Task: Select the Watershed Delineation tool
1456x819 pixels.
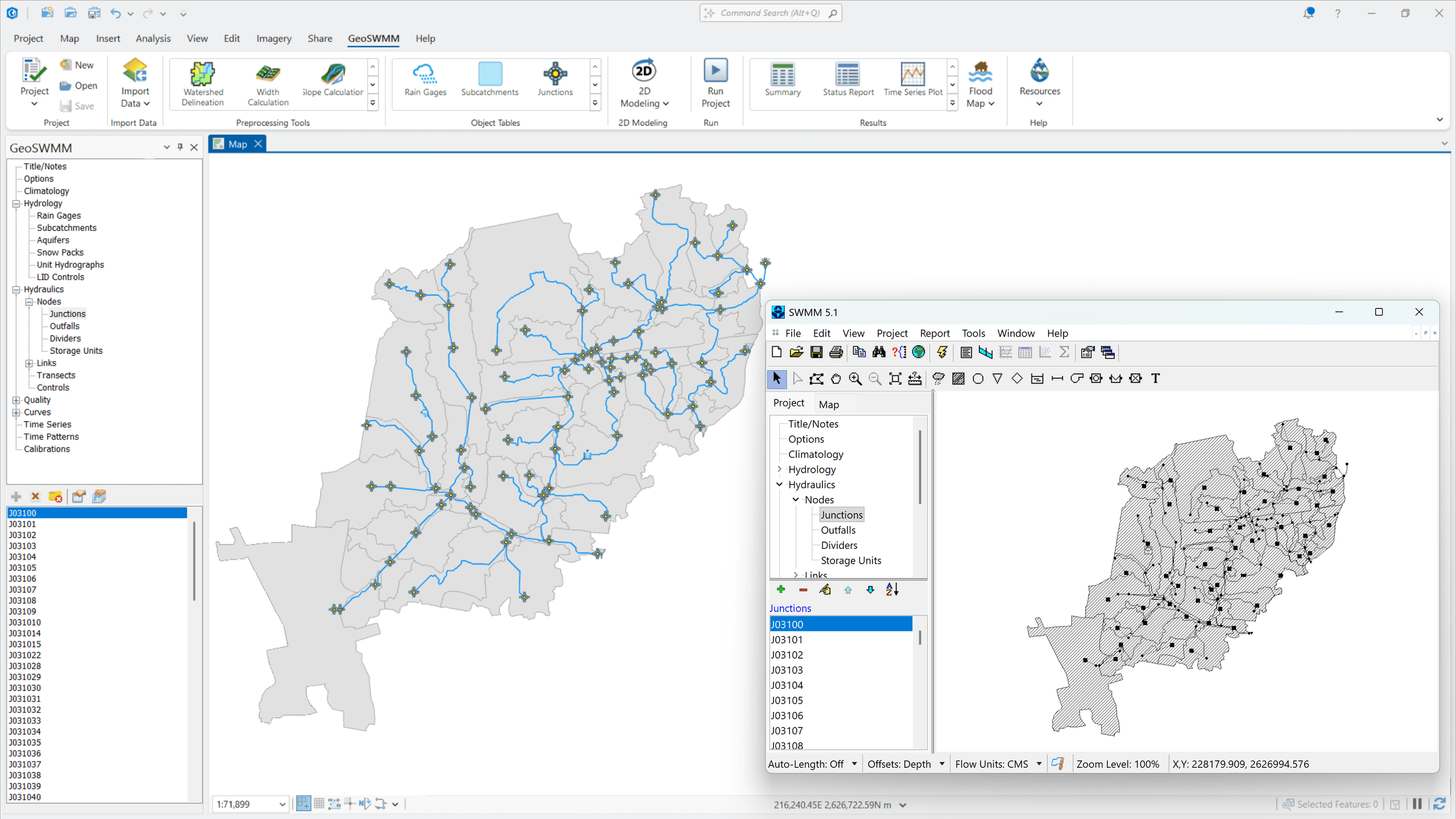Action: (202, 84)
